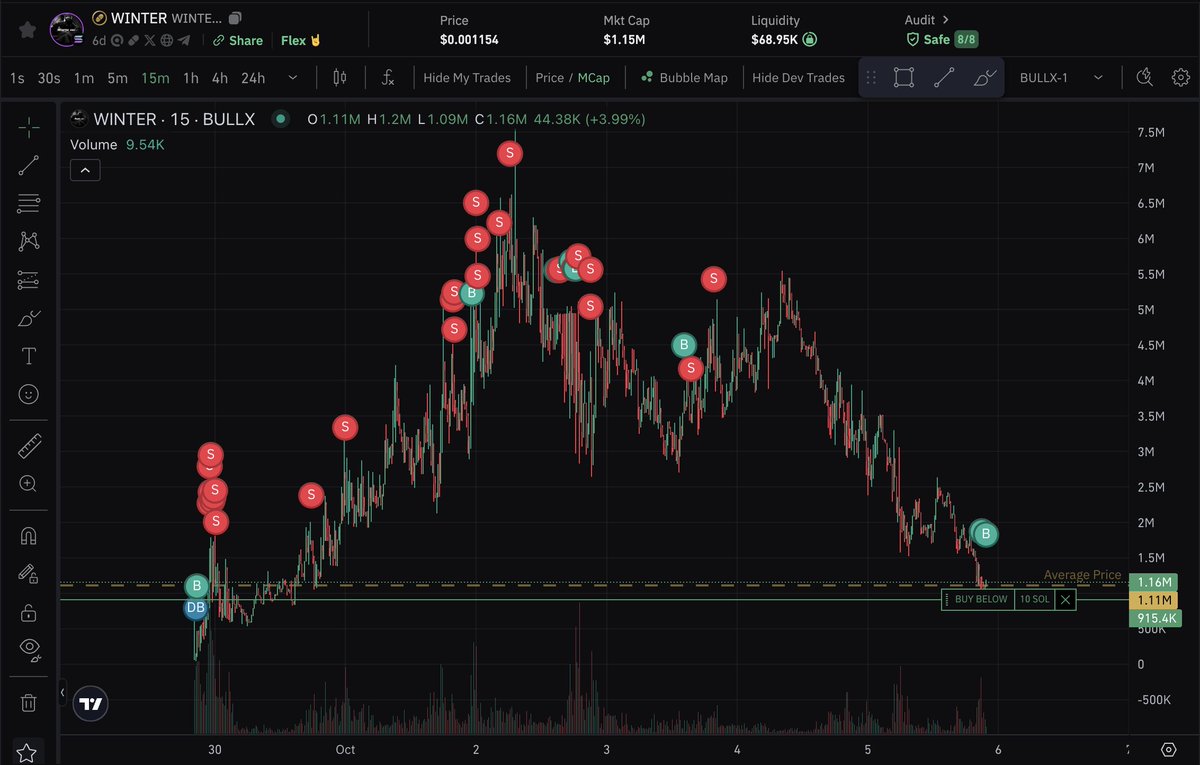
Task: Open the pump.fun pill icon link
Action: [133, 40]
